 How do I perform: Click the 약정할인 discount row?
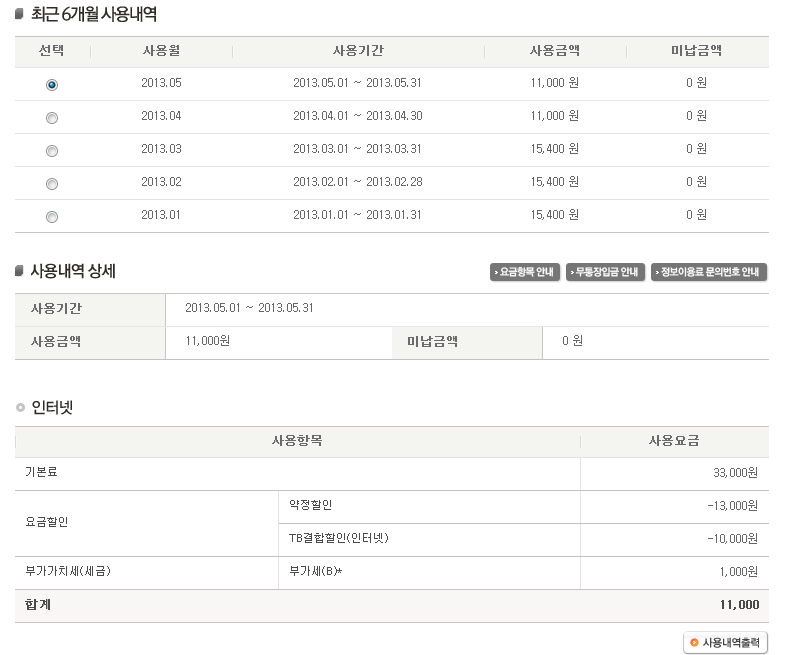[524, 507]
